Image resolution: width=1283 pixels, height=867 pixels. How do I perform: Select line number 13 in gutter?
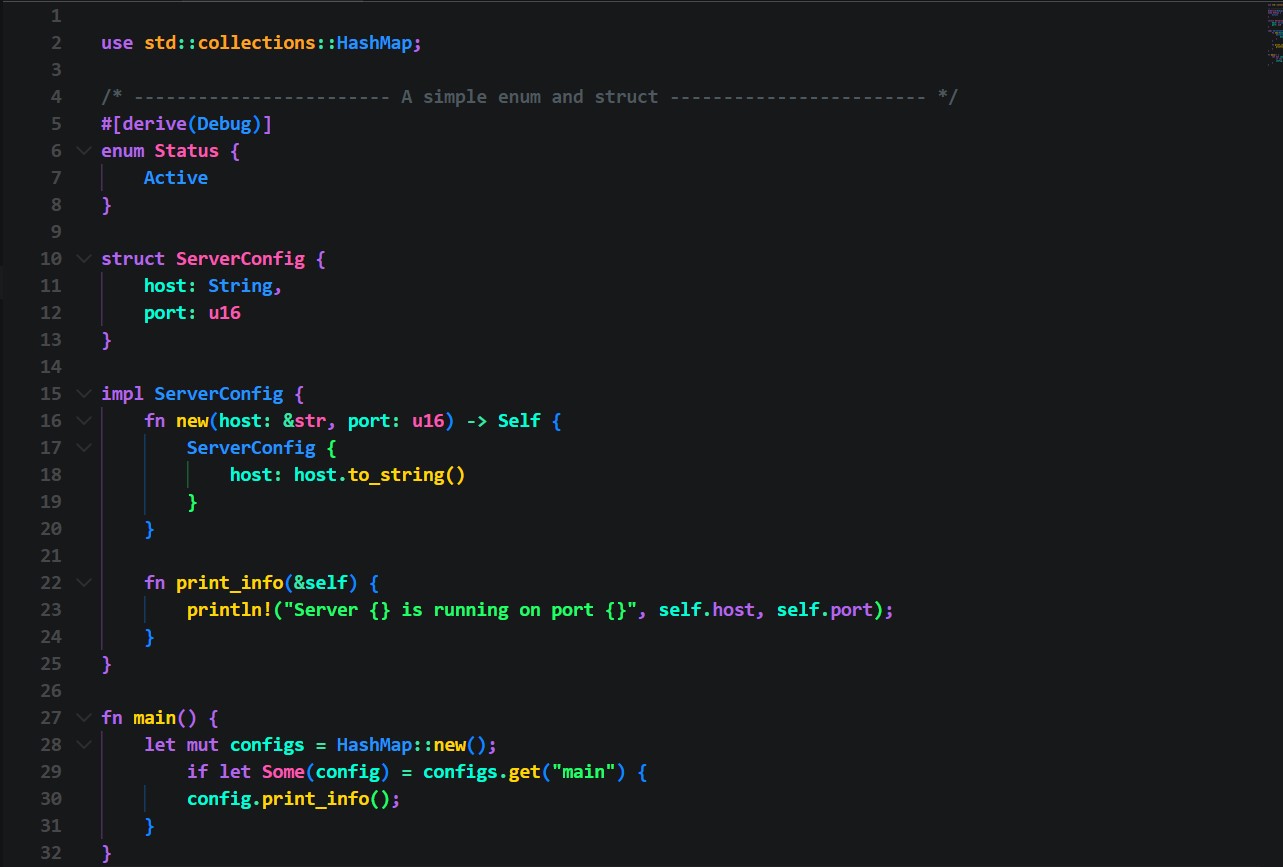pyautogui.click(x=51, y=340)
